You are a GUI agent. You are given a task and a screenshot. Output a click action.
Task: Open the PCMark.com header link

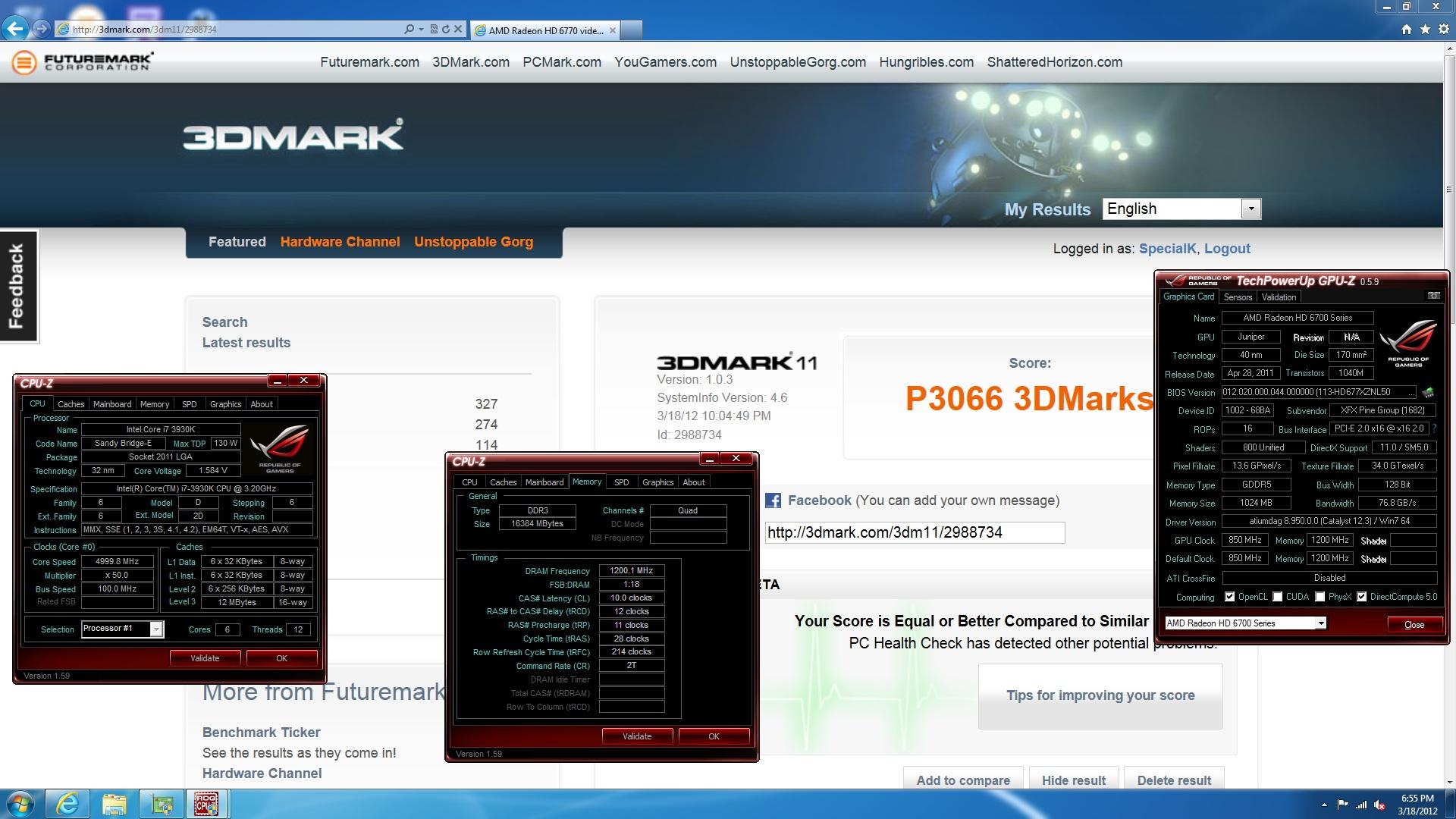[x=562, y=62]
